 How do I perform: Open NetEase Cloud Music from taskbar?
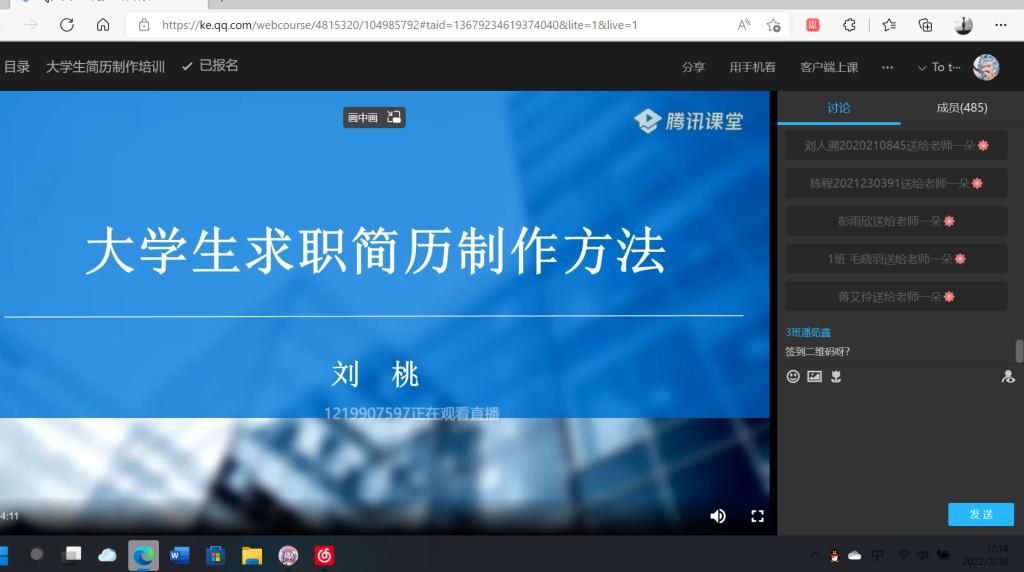(324, 555)
